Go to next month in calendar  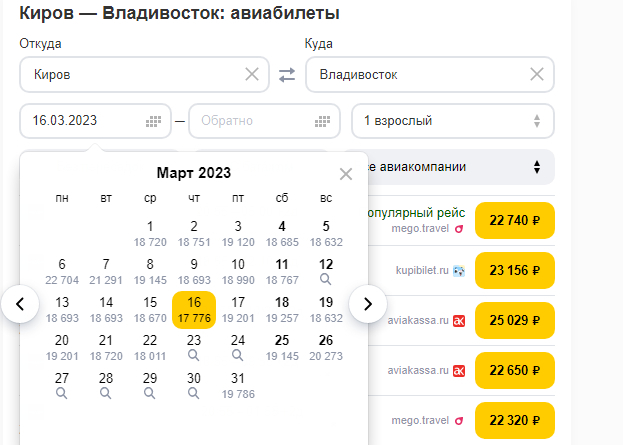click(367, 303)
